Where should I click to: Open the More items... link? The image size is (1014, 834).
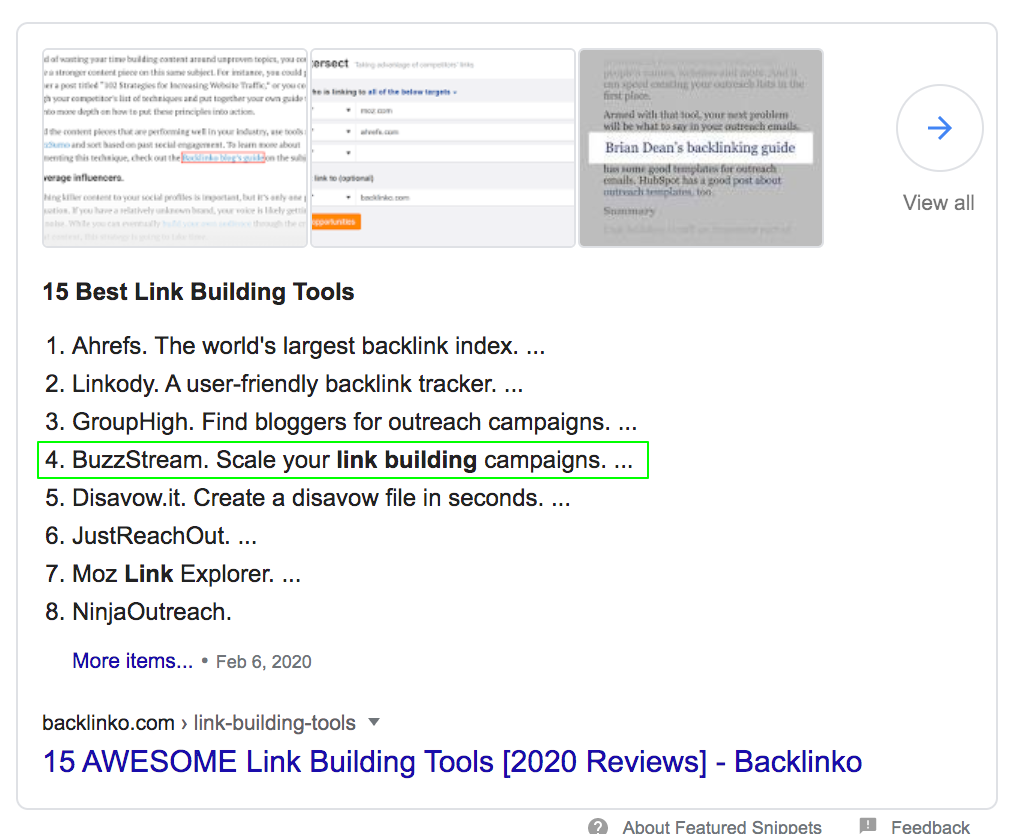[133, 661]
